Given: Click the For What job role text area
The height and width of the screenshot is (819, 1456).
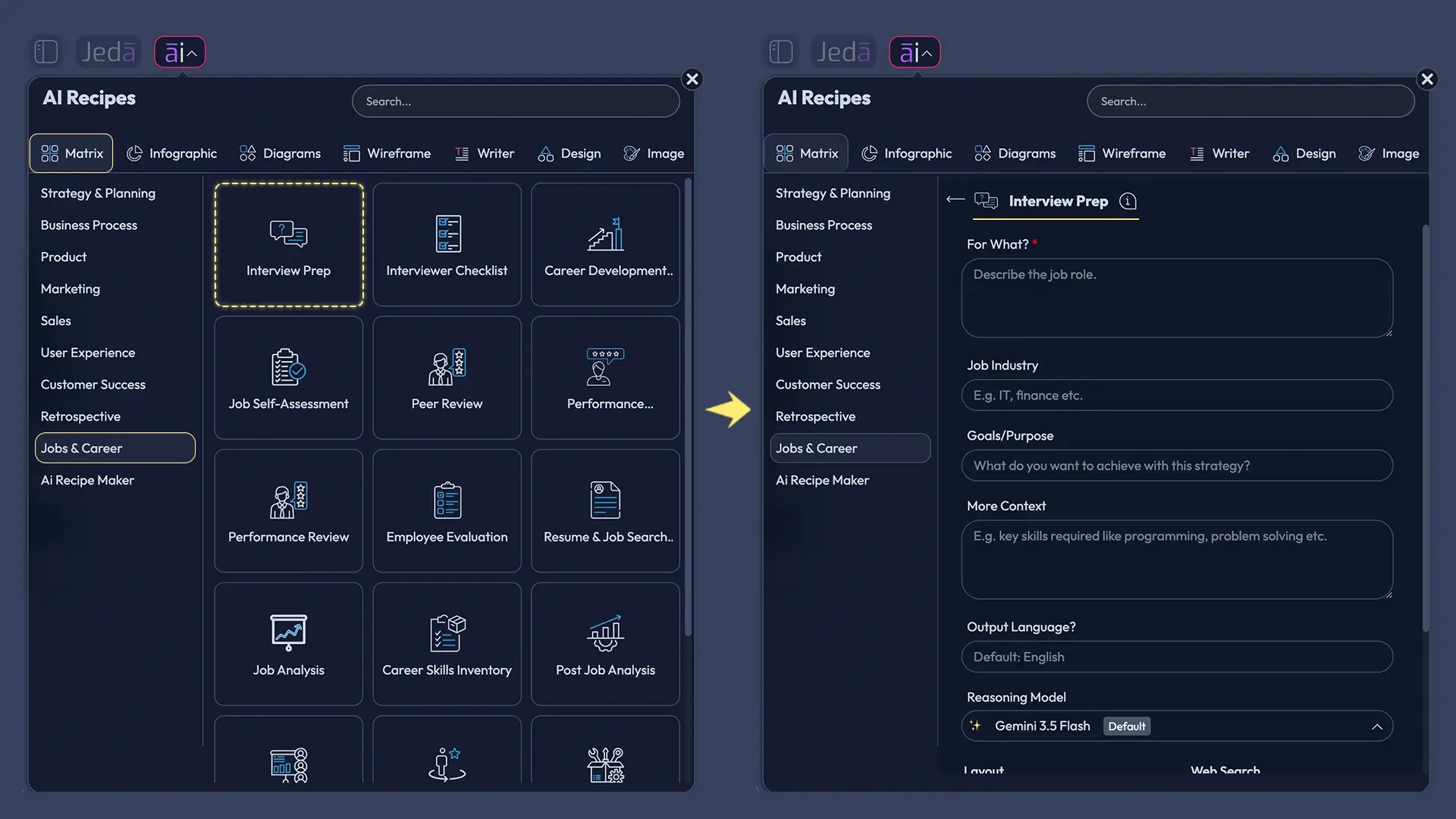Looking at the screenshot, I should 1177,298.
